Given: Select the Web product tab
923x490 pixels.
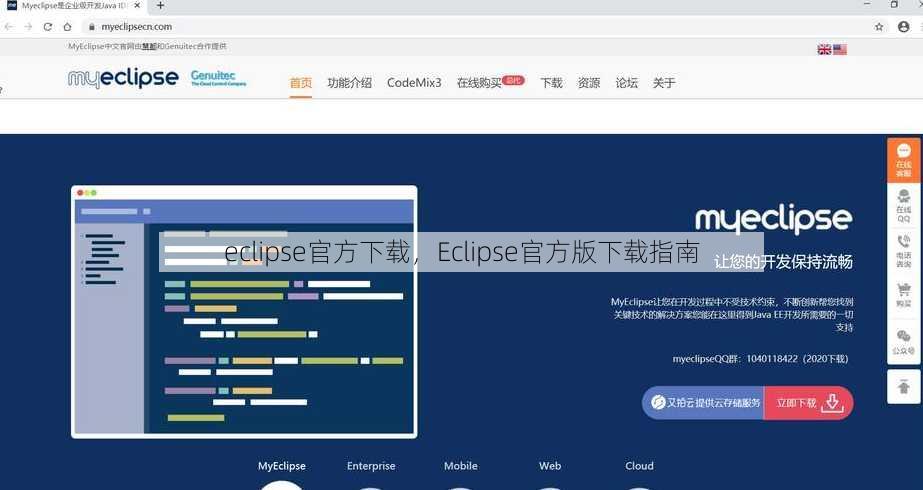Looking at the screenshot, I should [x=550, y=466].
